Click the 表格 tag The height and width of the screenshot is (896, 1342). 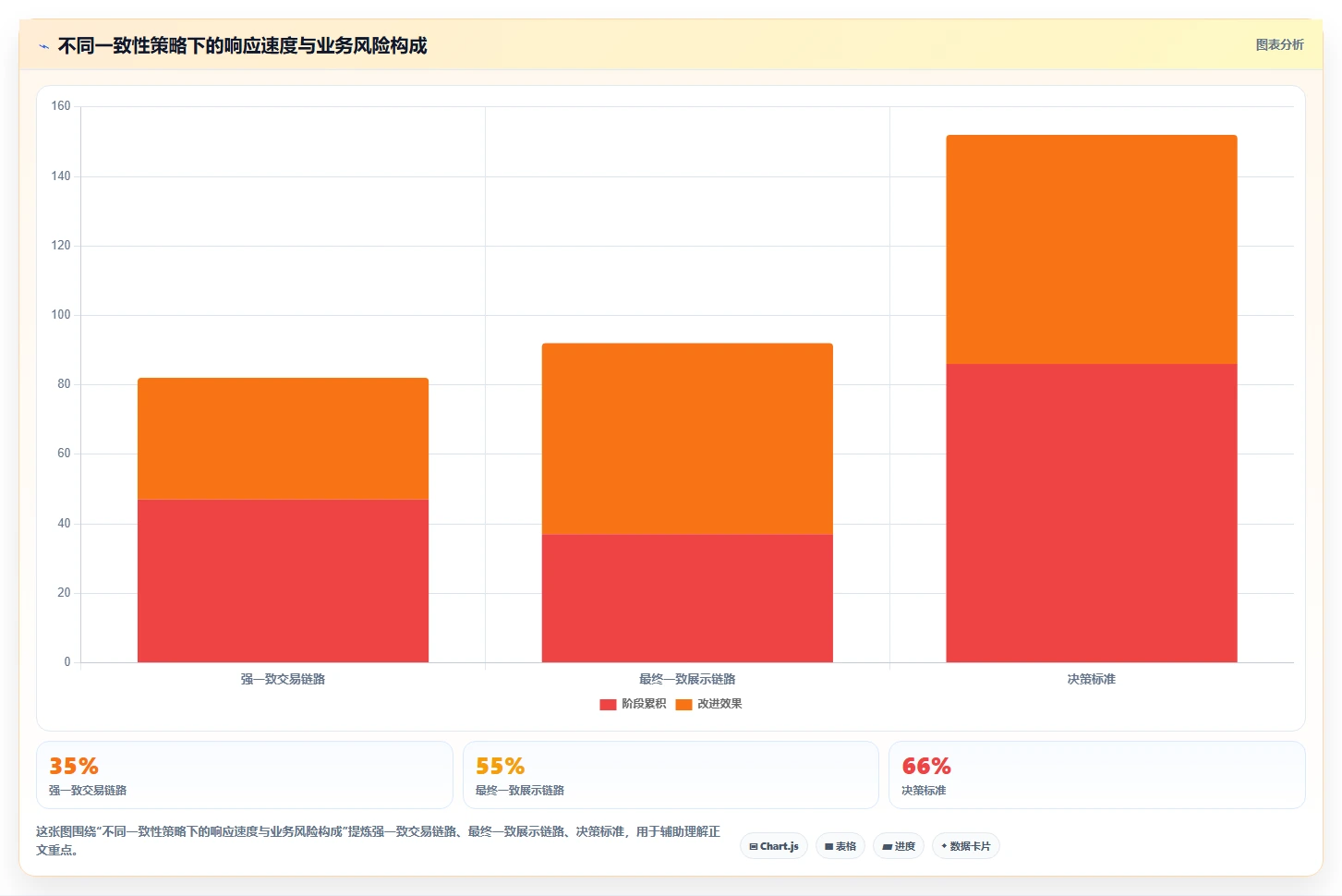coord(840,846)
